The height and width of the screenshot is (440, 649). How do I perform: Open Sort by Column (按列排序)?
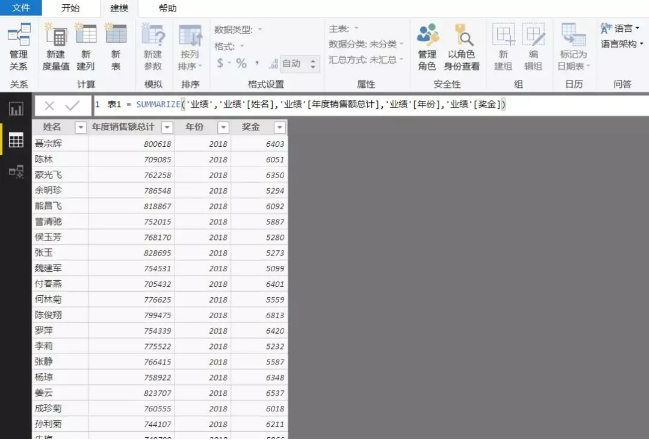[x=190, y=47]
